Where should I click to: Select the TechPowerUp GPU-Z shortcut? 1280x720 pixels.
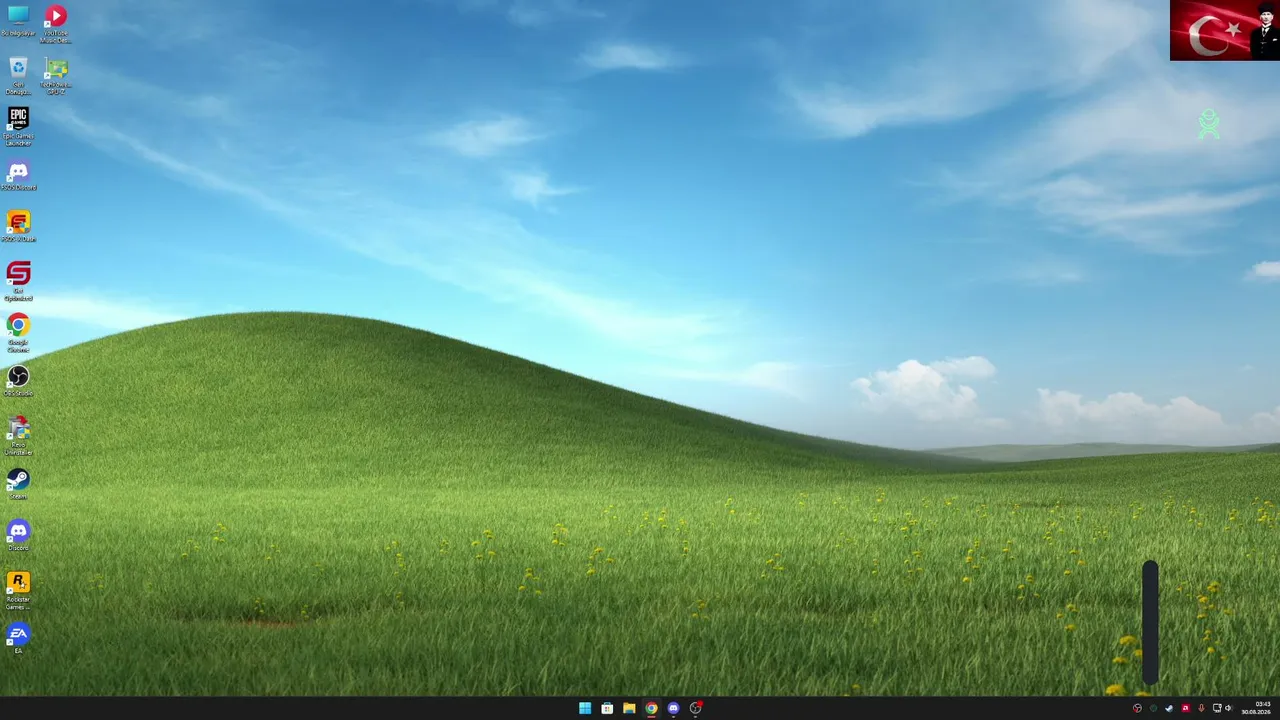tap(56, 75)
